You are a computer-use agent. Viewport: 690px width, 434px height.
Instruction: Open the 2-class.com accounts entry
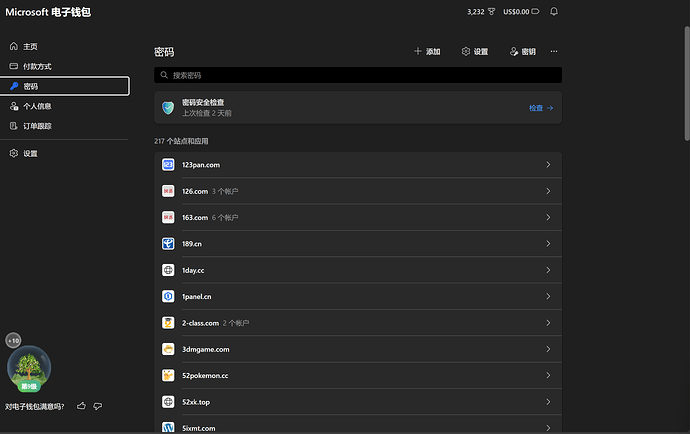pyautogui.click(x=358, y=323)
